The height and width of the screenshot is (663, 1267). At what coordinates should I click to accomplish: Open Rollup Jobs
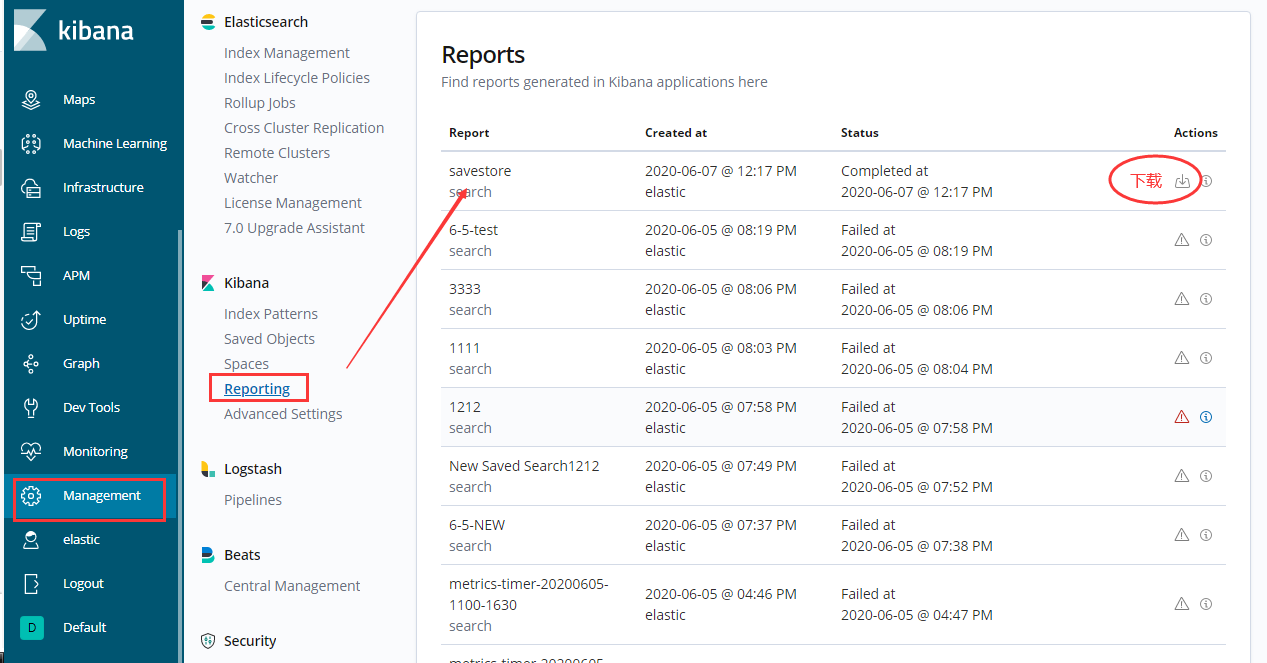pyautogui.click(x=260, y=103)
